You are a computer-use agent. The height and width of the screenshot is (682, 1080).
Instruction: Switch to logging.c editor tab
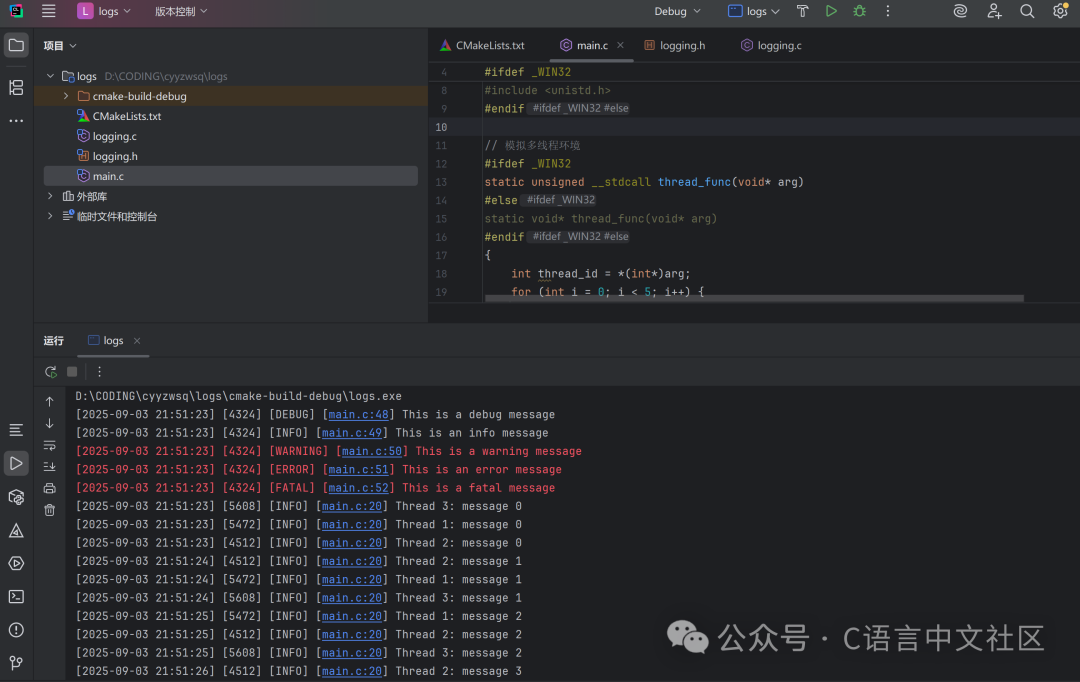[x=771, y=45]
